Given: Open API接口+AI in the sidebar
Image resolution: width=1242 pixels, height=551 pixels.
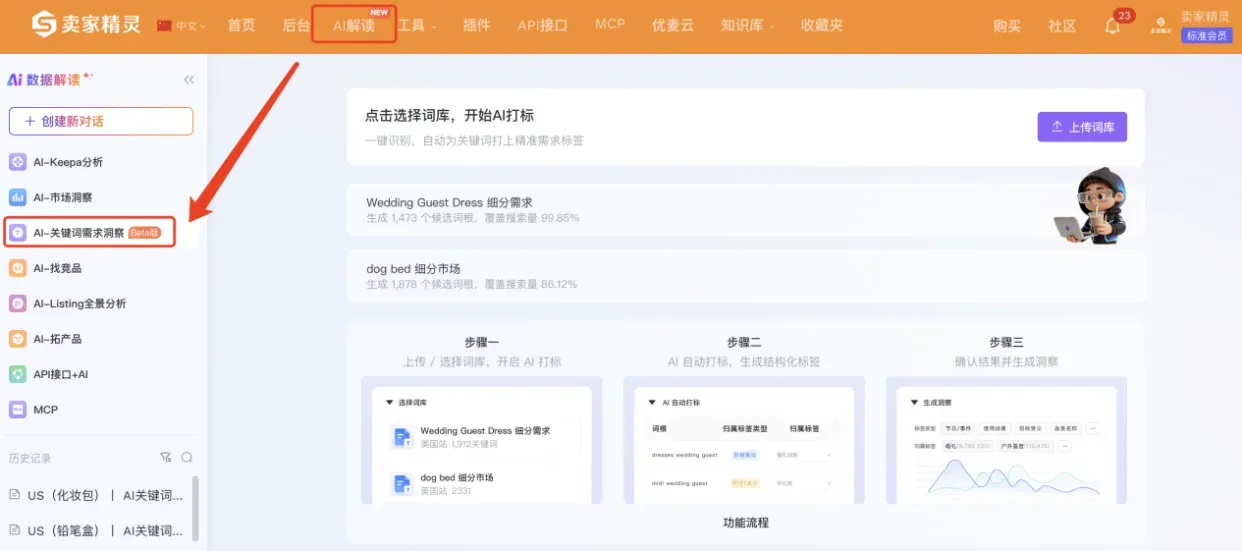Looking at the screenshot, I should click(100, 374).
